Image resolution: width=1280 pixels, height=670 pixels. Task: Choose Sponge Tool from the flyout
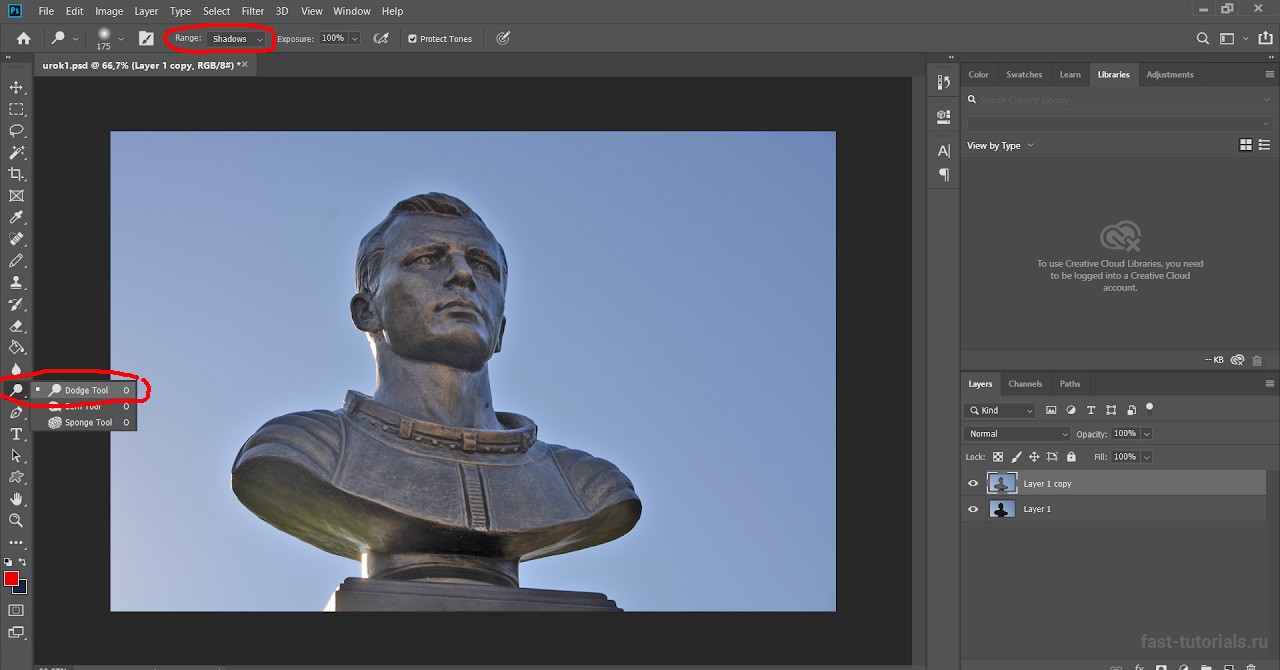point(88,423)
